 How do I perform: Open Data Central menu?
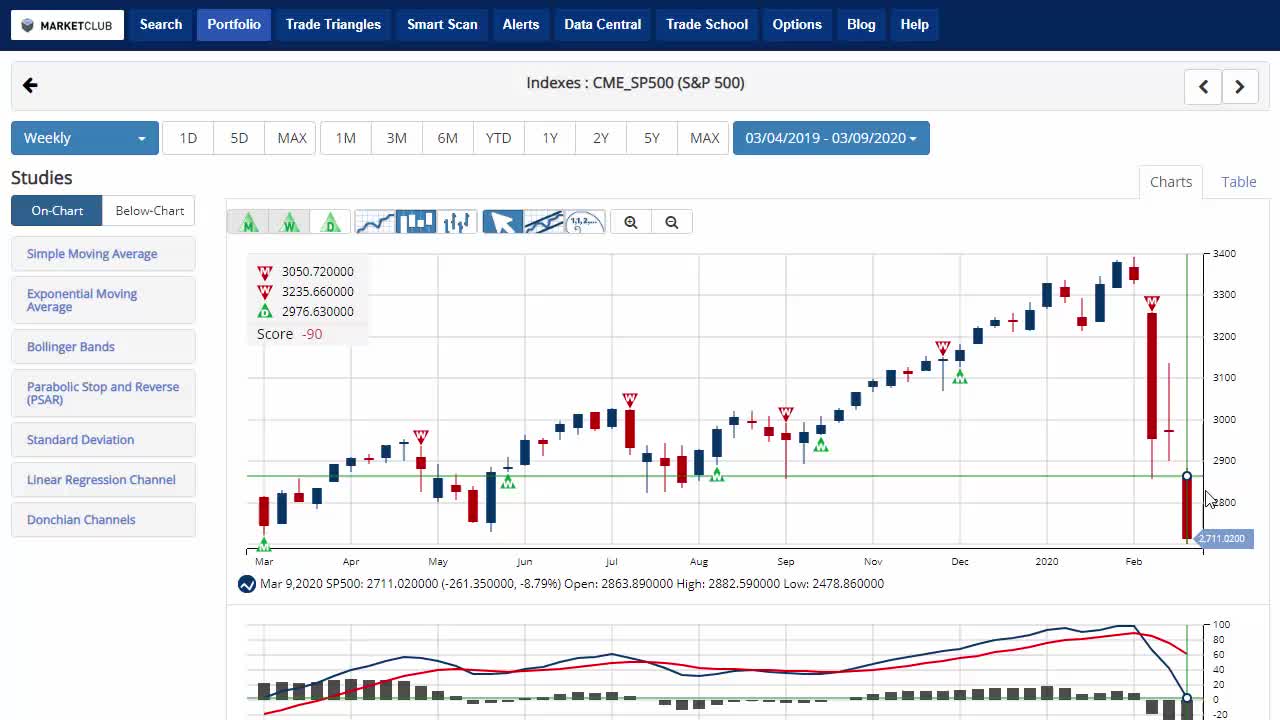602,25
